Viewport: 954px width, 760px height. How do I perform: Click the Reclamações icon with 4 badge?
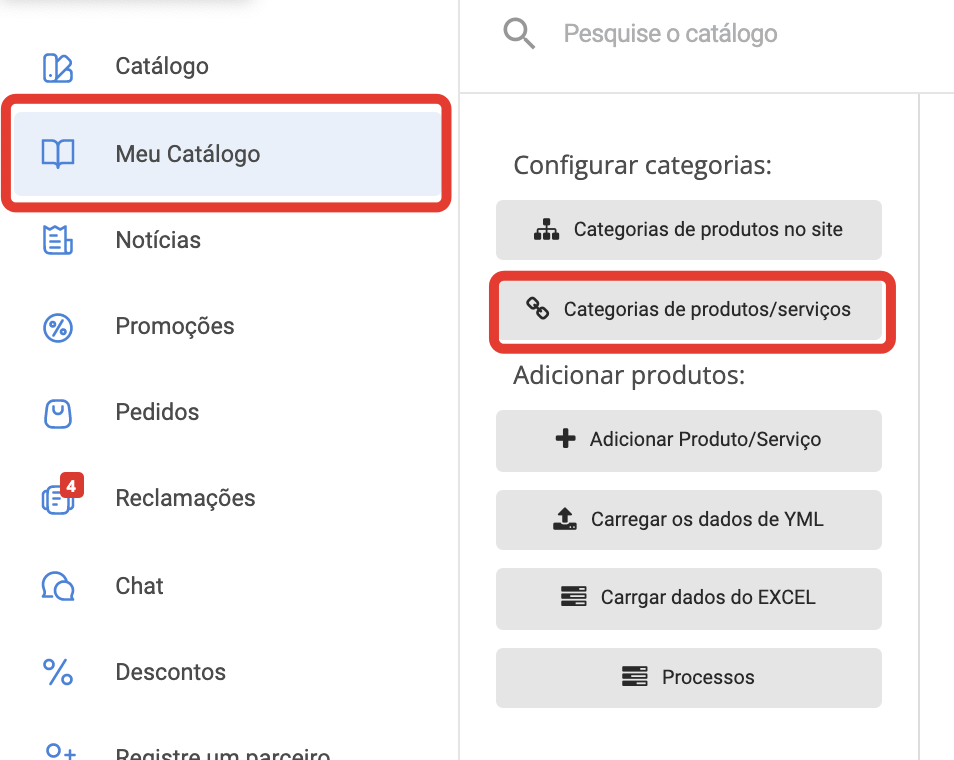click(x=59, y=498)
